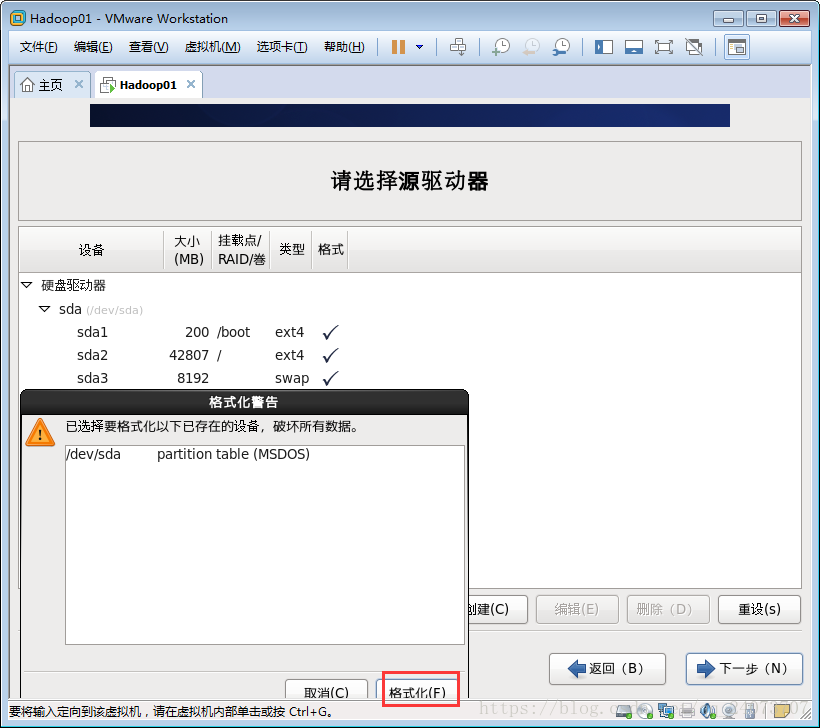Viewport: 820px width, 728px height.
Task: Click the USB device status icon
Action: [x=750, y=711]
